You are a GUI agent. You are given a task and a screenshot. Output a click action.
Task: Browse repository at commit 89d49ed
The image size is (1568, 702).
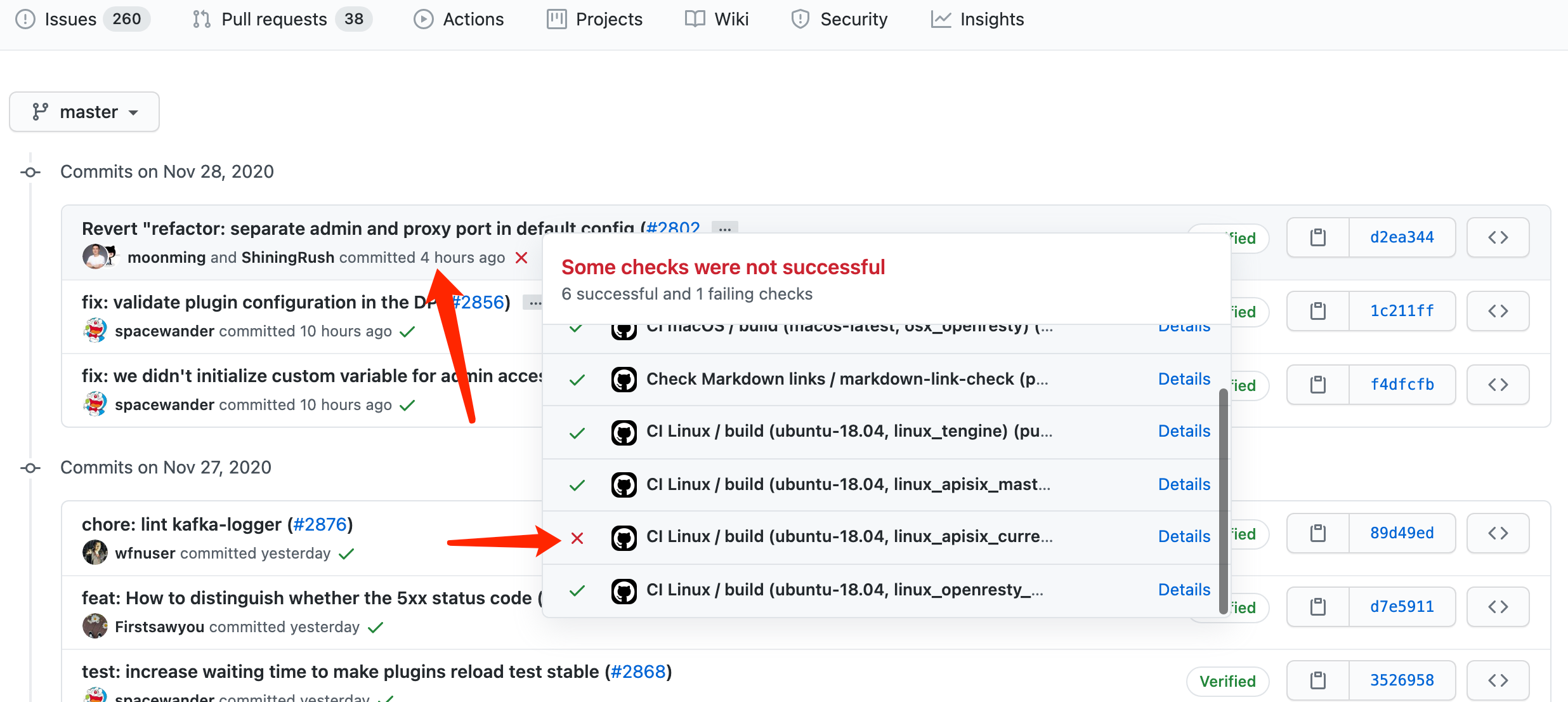tap(1498, 533)
